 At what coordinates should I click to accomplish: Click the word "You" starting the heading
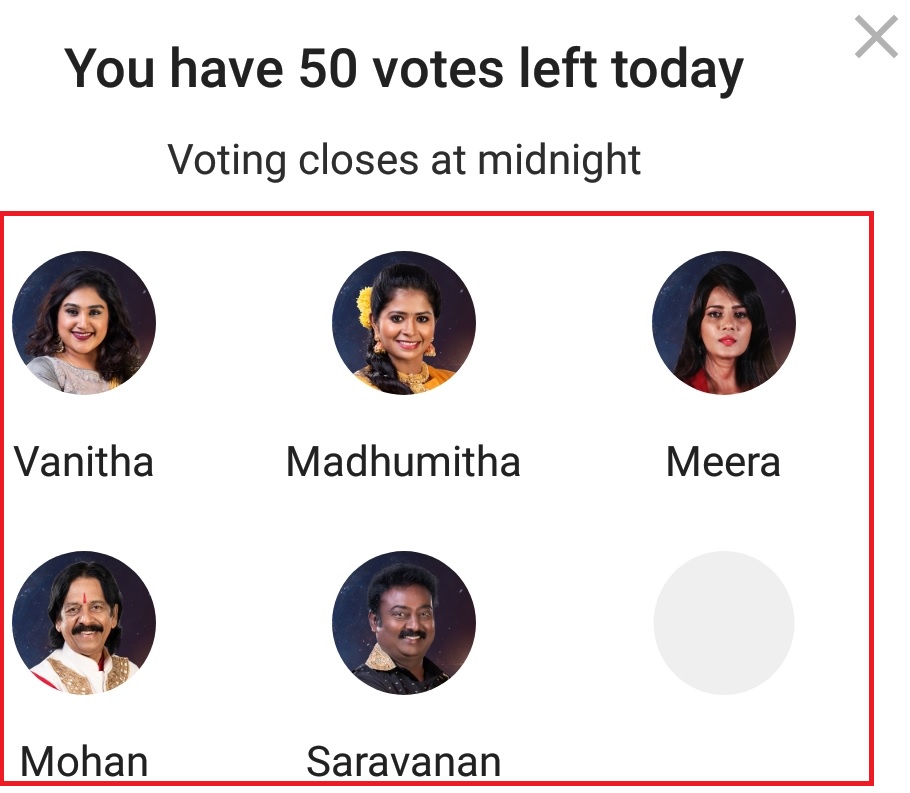[102, 68]
